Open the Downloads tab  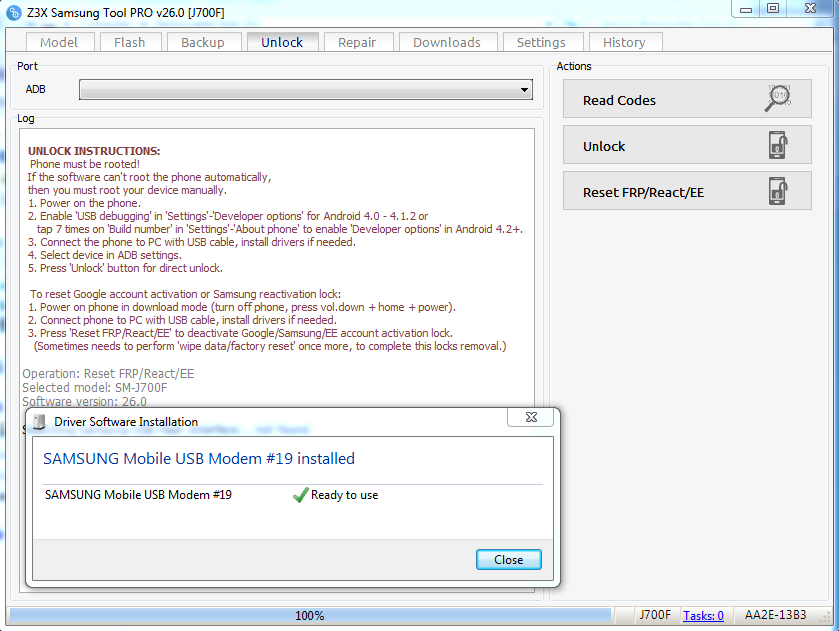click(x=447, y=42)
